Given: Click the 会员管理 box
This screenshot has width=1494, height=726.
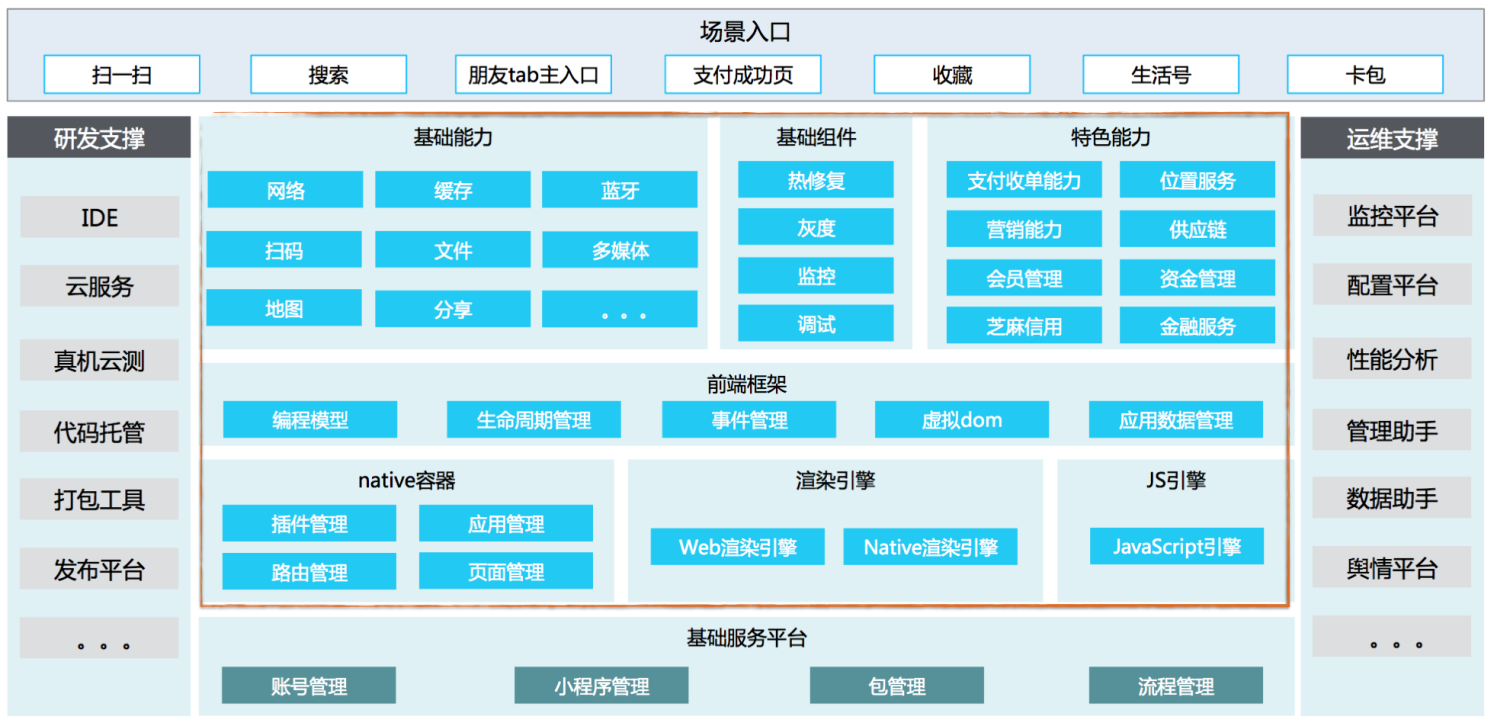Looking at the screenshot, I should (1024, 278).
